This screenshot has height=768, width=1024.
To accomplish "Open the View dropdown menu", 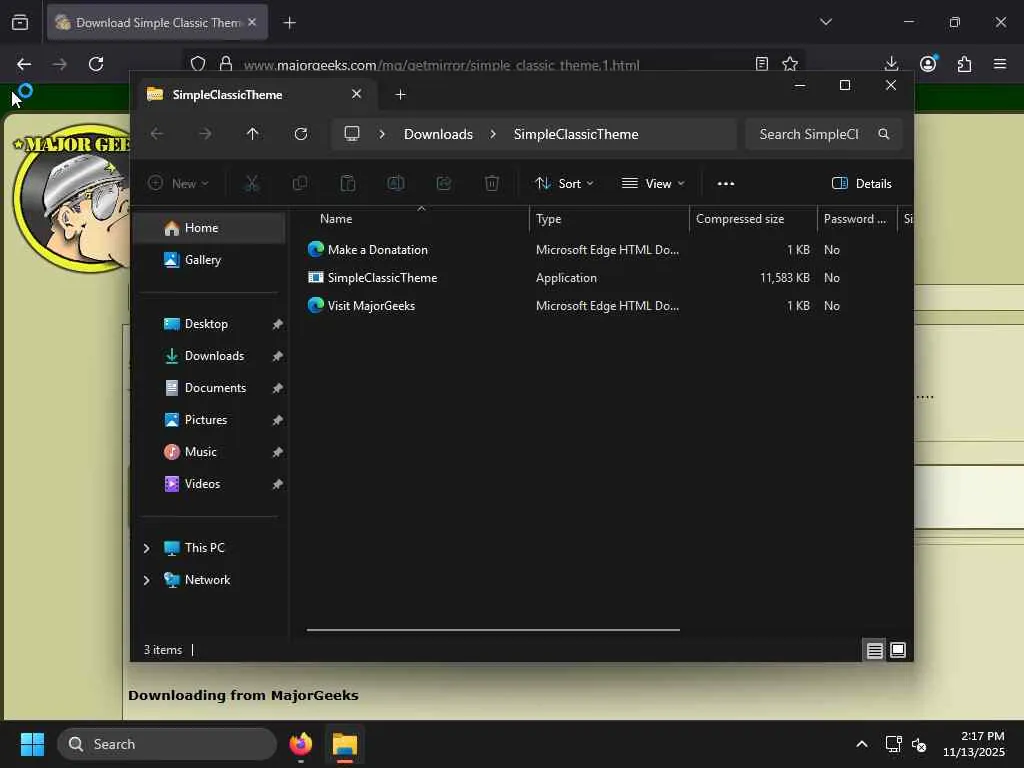I will [653, 184].
